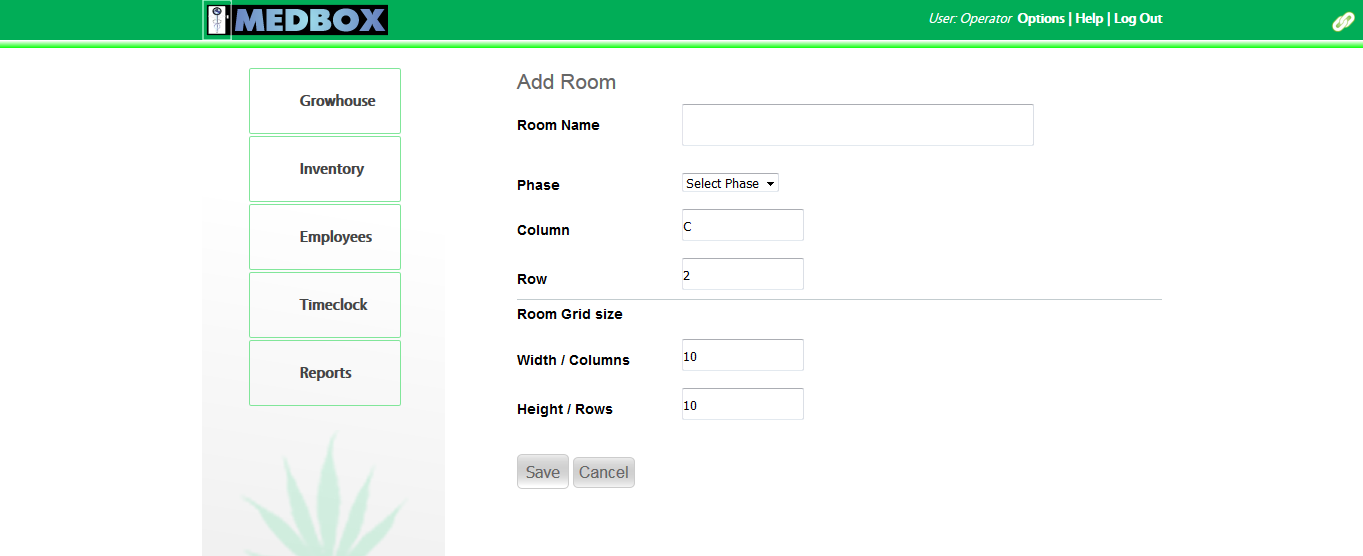Click the Cancel button
The width and height of the screenshot is (1363, 556).
[x=604, y=472]
